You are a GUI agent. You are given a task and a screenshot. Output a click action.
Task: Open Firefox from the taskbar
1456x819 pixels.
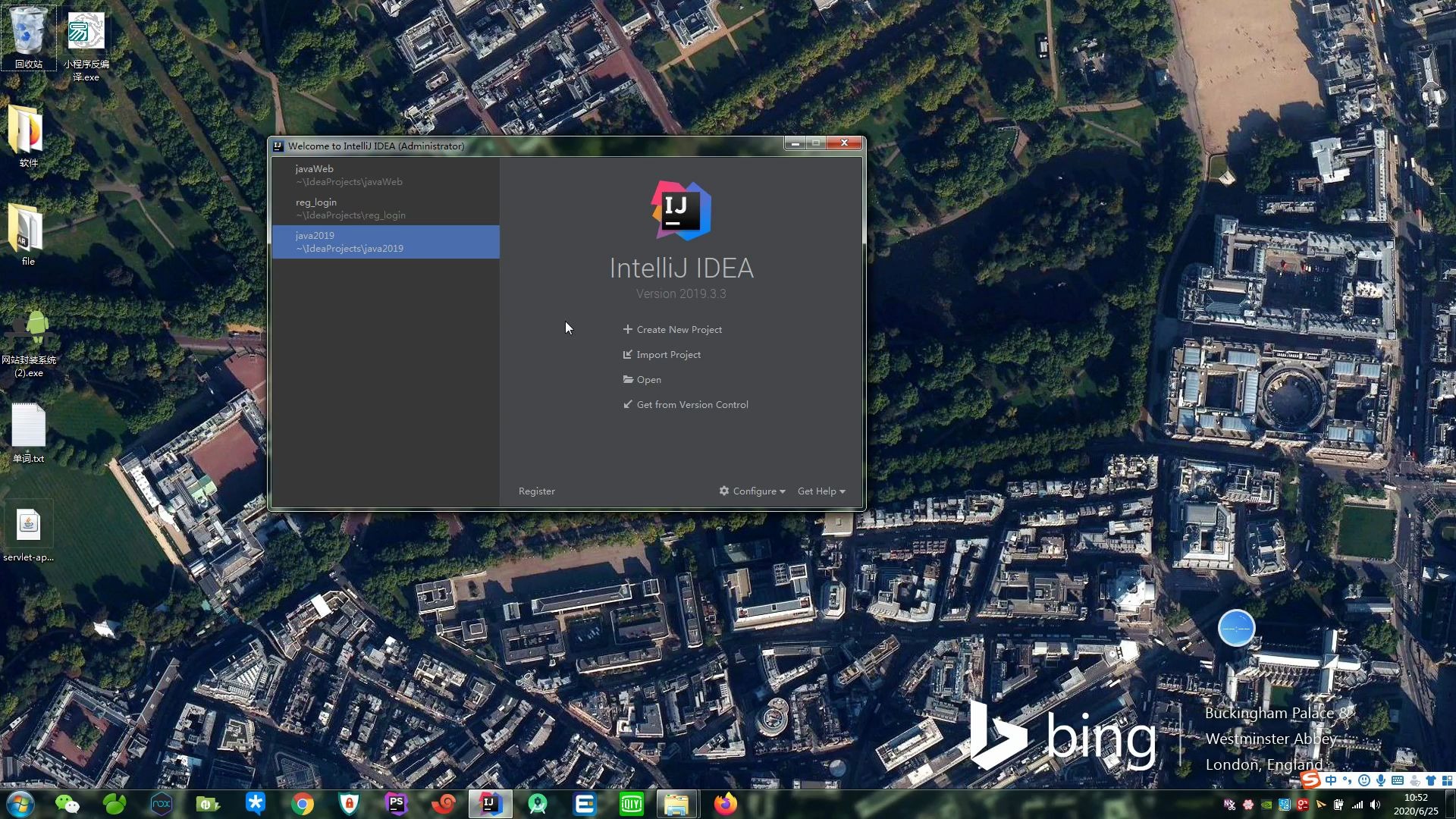click(x=725, y=804)
